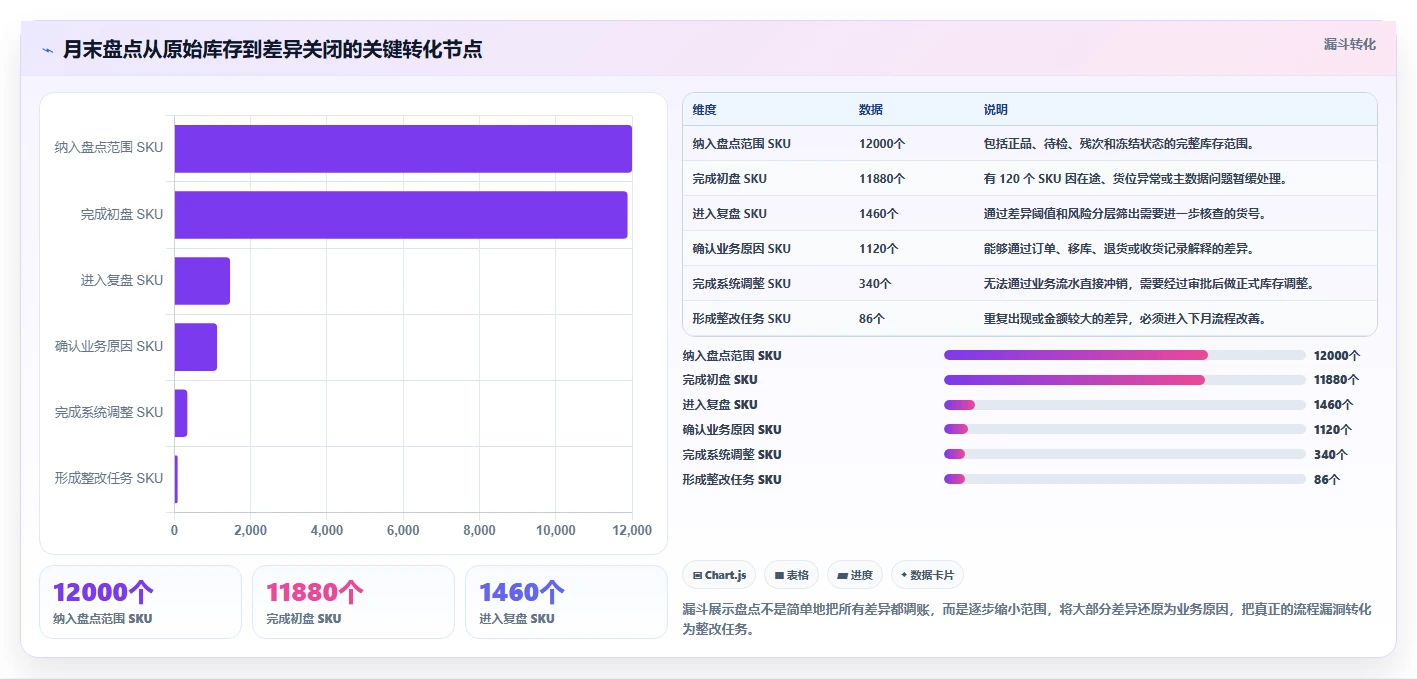The image size is (1417, 679).
Task: Click table cell 完成系统调整 SKU
Action: tap(741, 284)
